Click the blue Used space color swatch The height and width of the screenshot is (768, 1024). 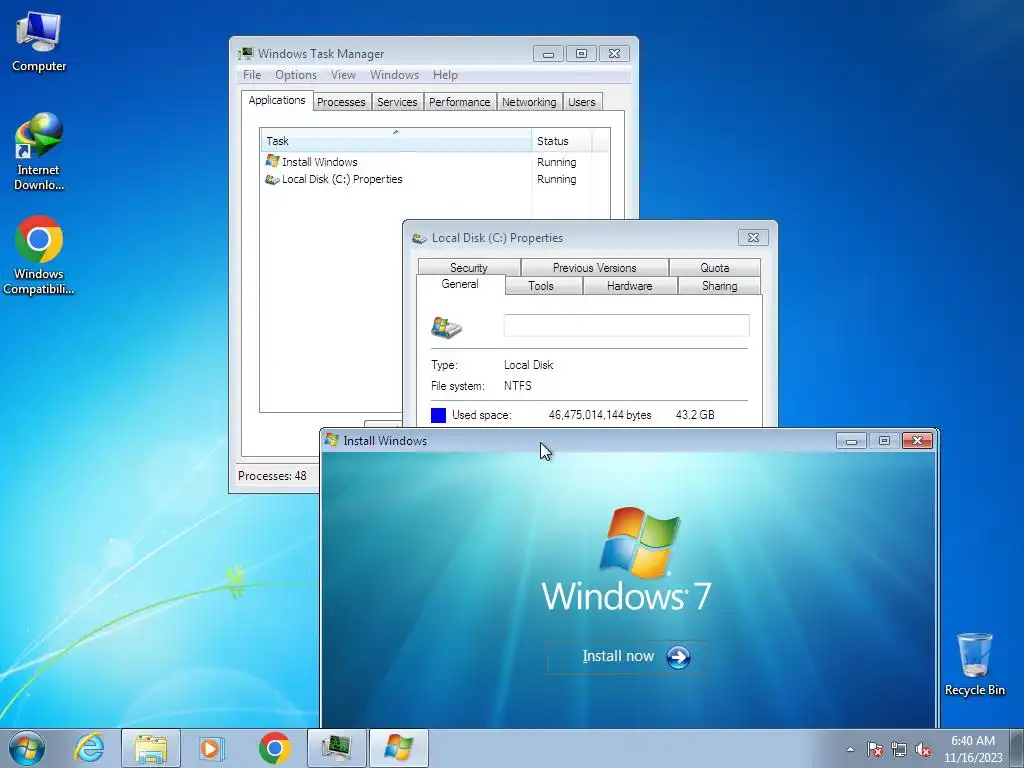(438, 415)
